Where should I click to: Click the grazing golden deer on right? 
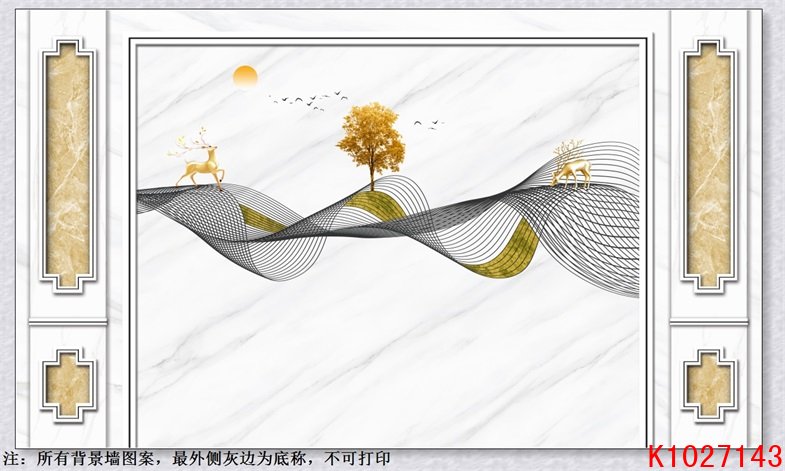571,165
